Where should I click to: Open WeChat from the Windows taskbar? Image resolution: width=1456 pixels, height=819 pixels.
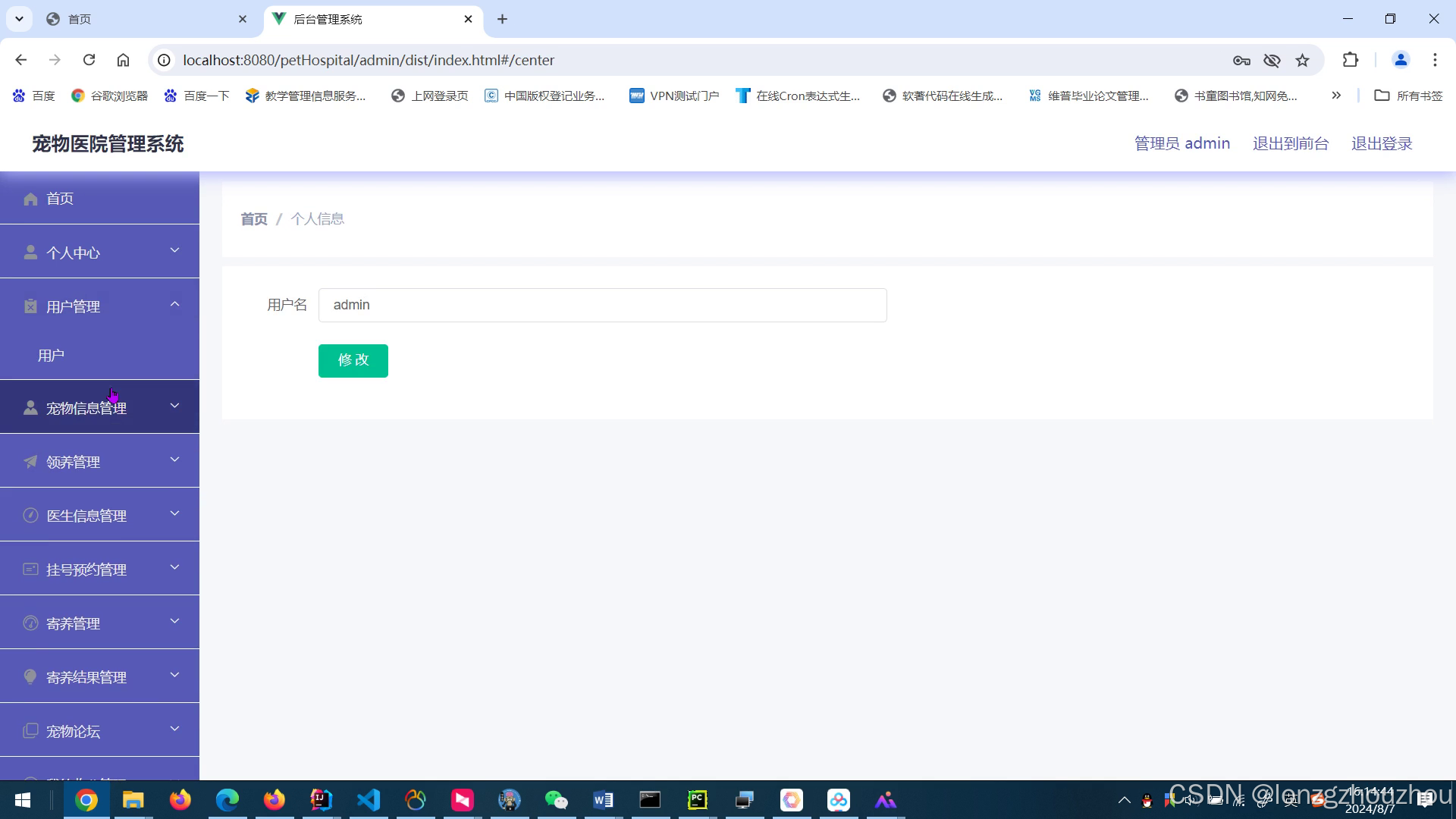556,800
